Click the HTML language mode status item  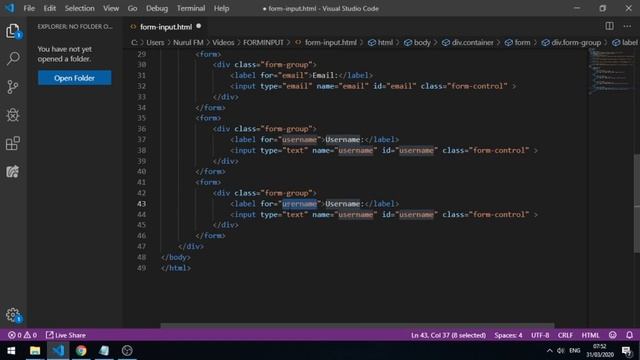[590, 335]
